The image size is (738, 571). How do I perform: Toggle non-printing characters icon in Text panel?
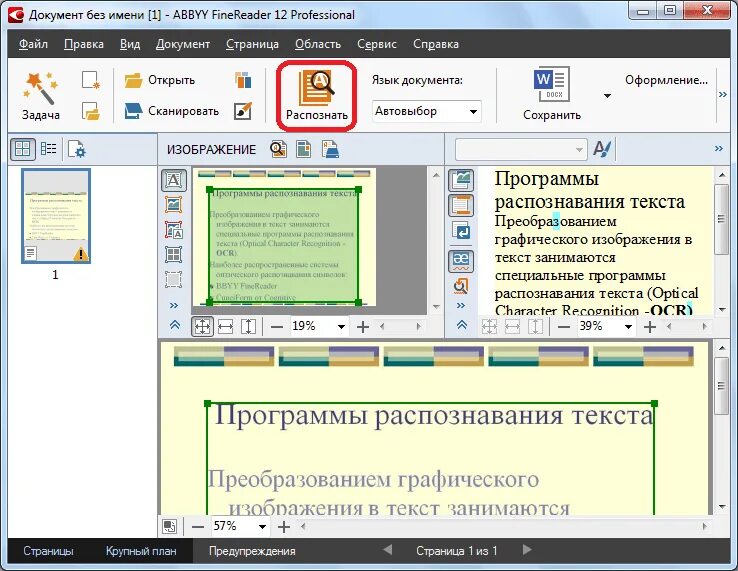click(x=461, y=231)
